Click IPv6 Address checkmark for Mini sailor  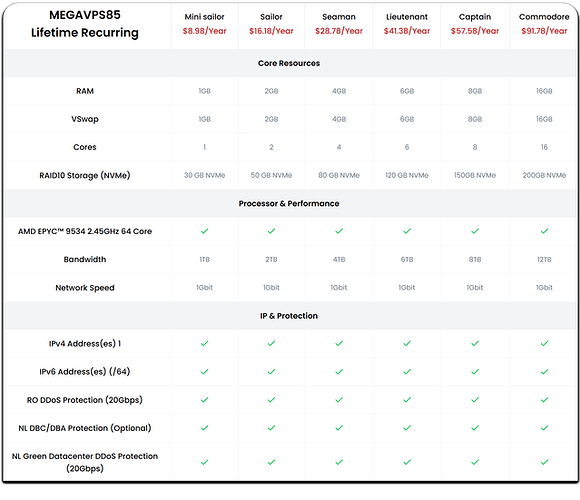point(205,372)
